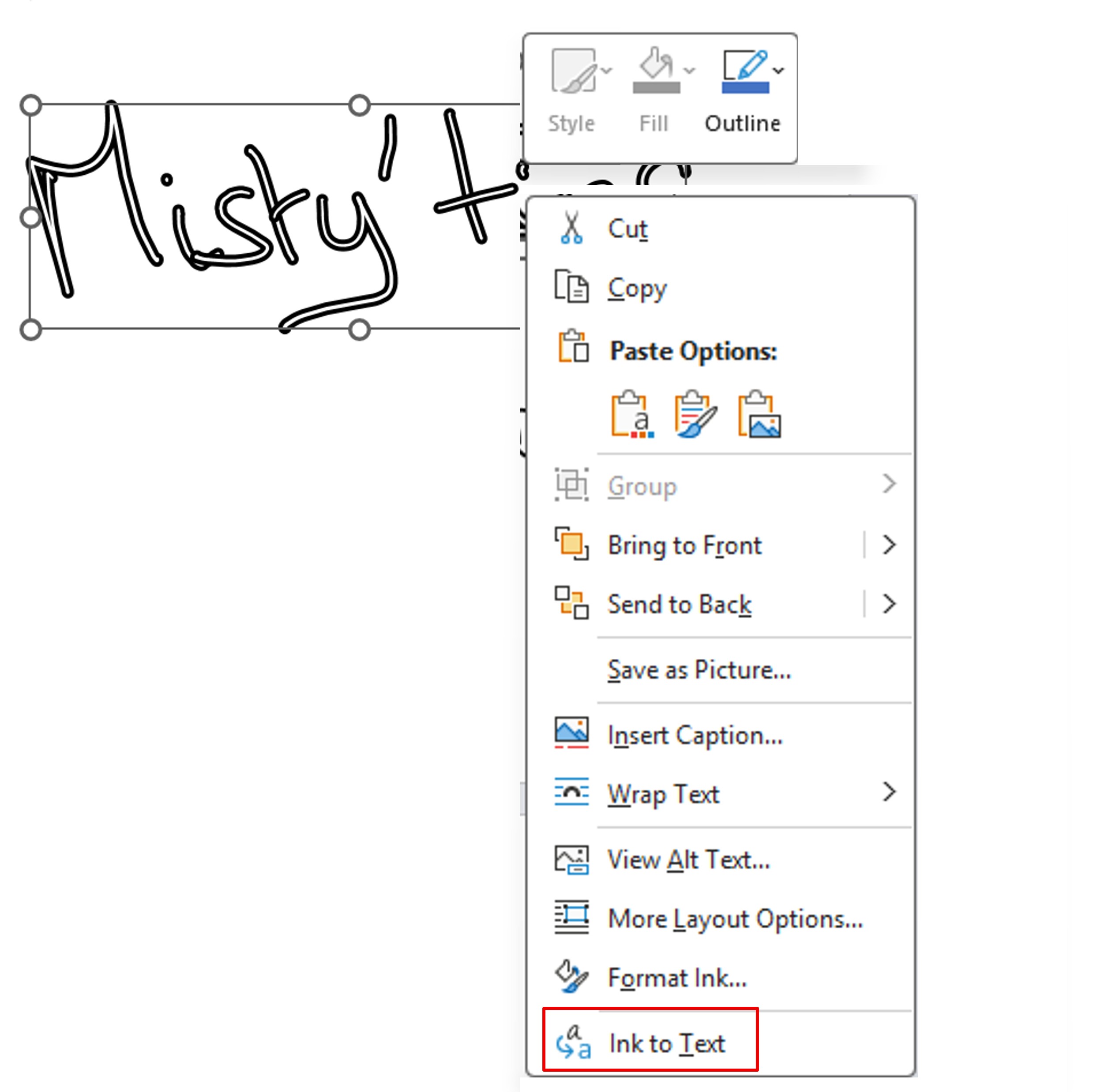Click the bottom-middle selection handle of ink
Image resolution: width=1097 pixels, height=1092 pixels.
(x=359, y=329)
